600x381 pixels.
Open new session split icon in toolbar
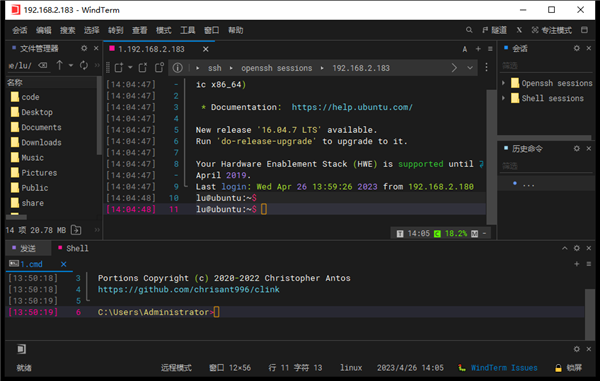click(x=119, y=68)
